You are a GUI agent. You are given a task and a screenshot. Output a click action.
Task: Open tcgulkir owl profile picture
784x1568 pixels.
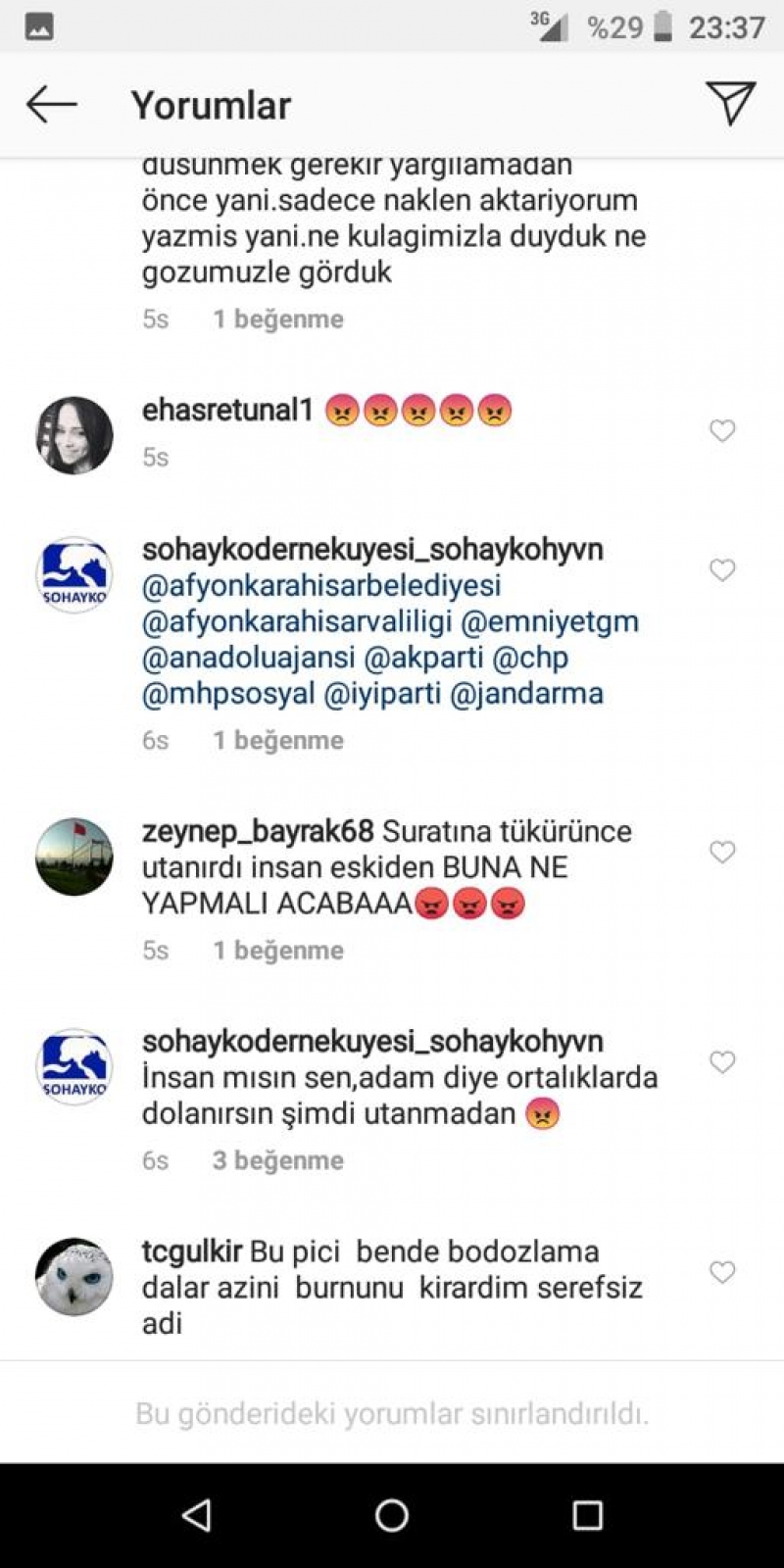[74, 1276]
